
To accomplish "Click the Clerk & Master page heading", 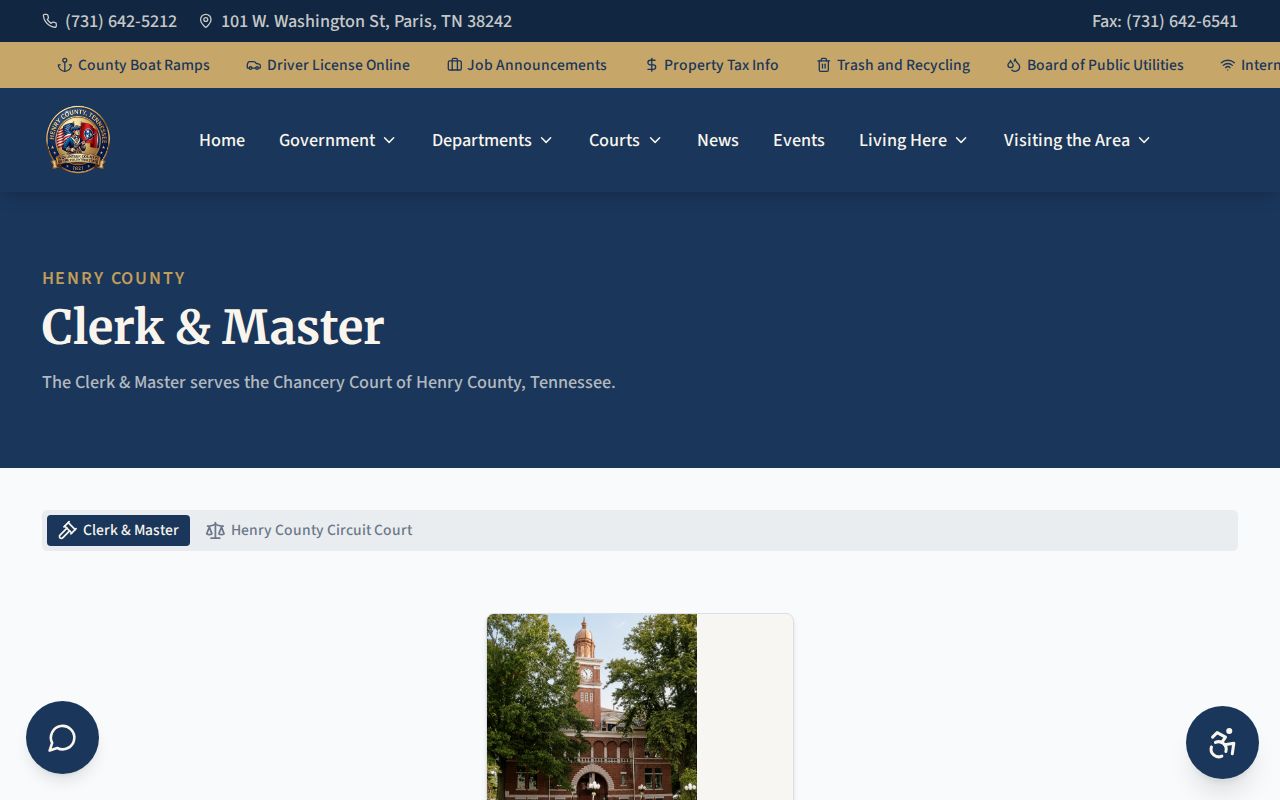I will coord(213,327).
